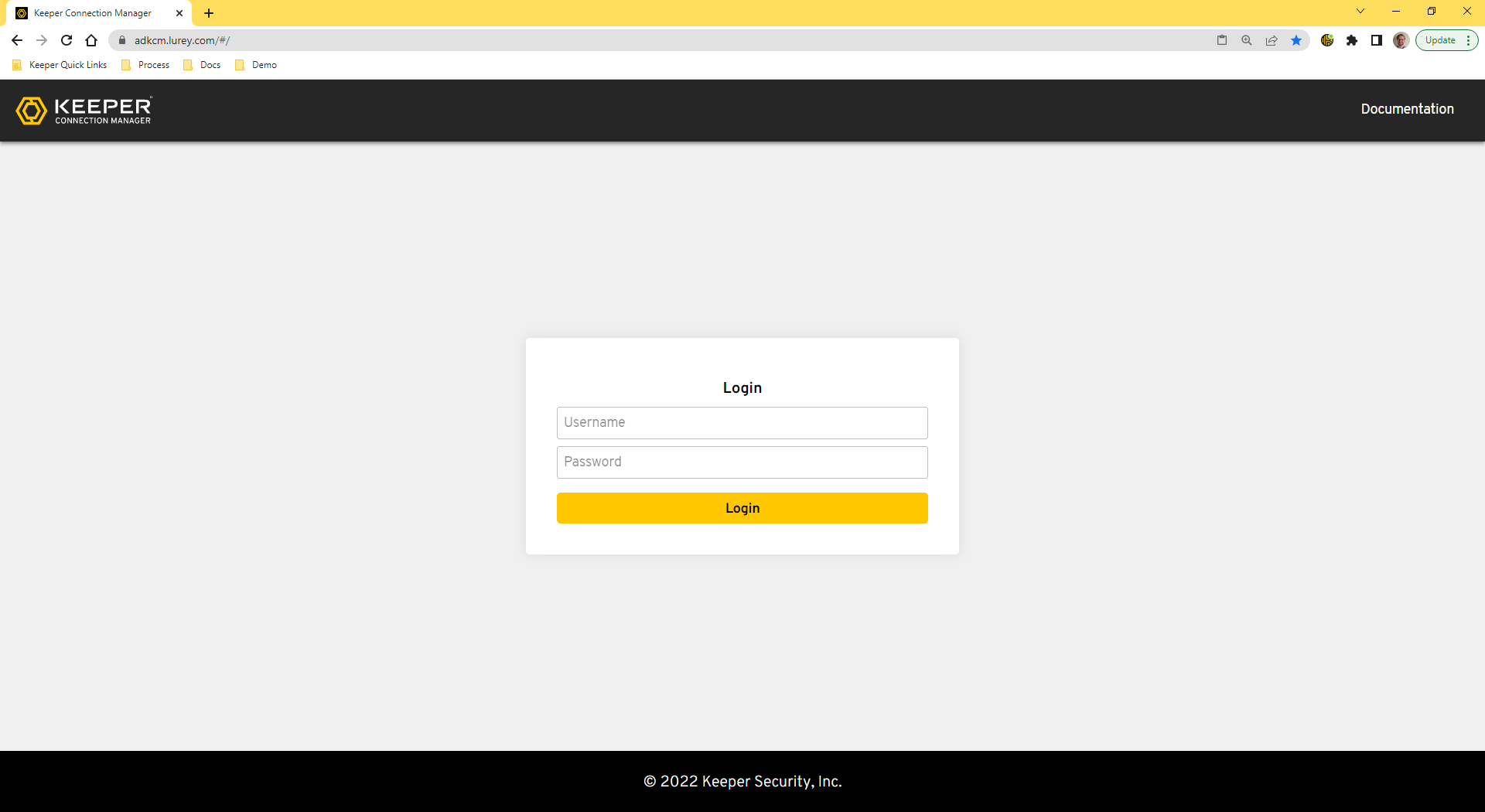Open the browser Extensions puzzle icon
Image resolution: width=1485 pixels, height=812 pixels.
pos(1352,40)
